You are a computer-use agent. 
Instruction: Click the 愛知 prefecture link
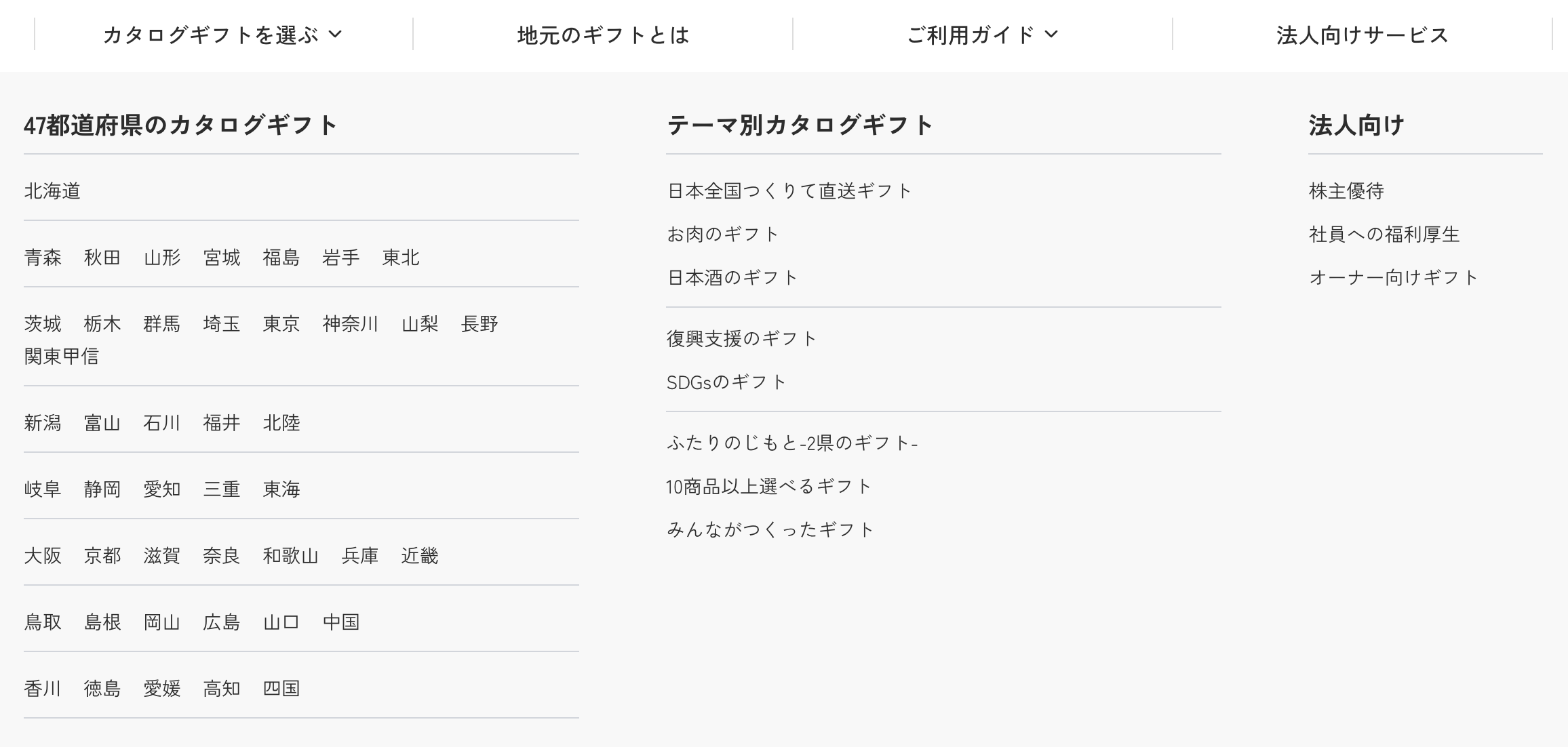[x=162, y=489]
